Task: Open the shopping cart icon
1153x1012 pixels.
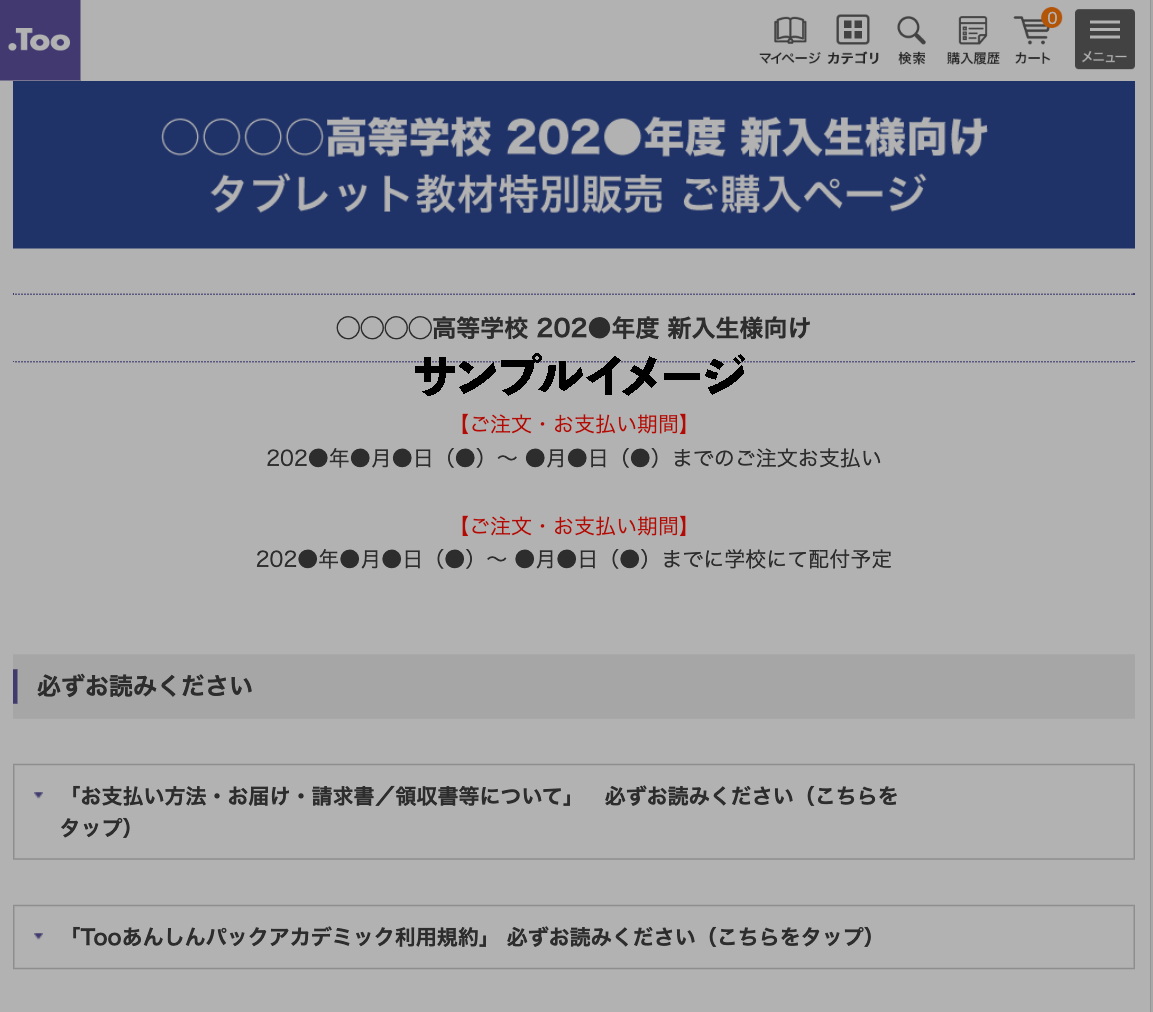Action: click(x=1031, y=31)
